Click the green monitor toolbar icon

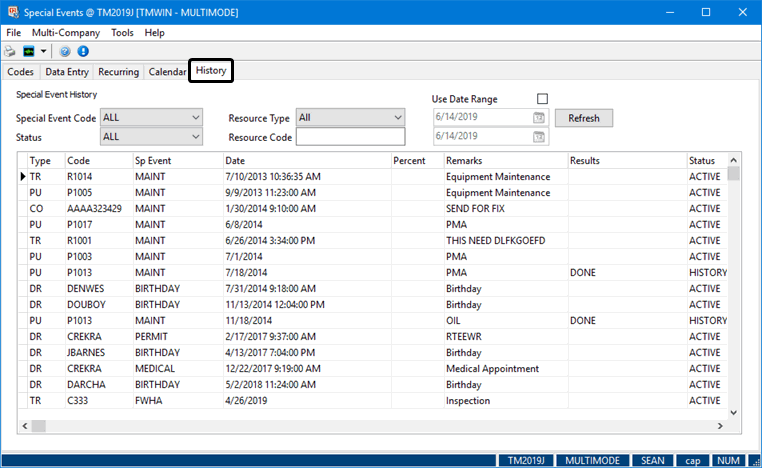point(30,51)
